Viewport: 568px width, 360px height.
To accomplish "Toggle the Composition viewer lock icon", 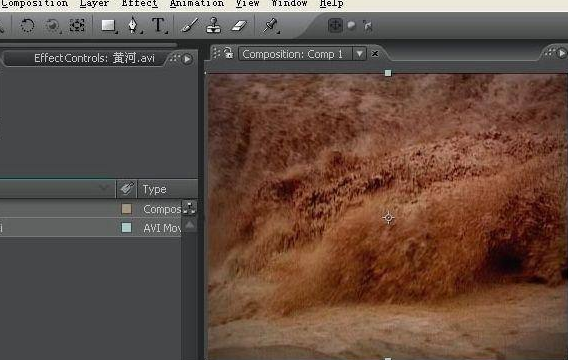I will click(228, 53).
